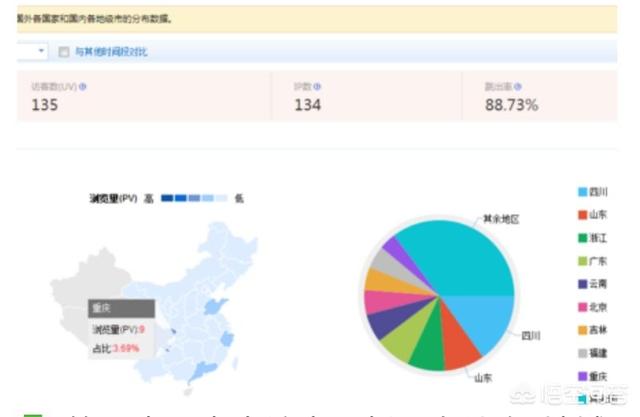The width and height of the screenshot is (640, 417).
Task: Click Zhejiang province on the China map
Action: click(x=227, y=338)
